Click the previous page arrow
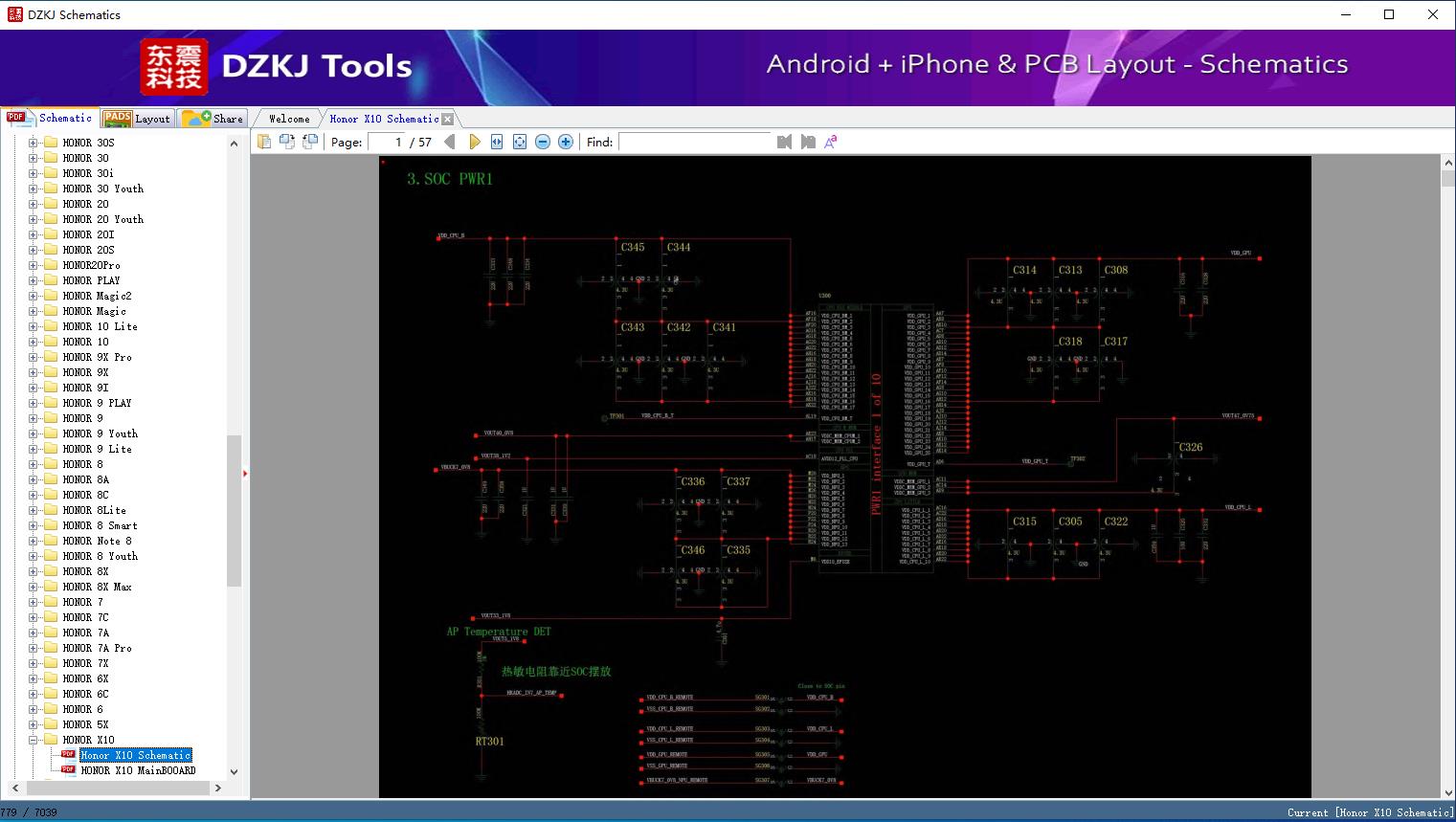Screen dimensions: 1456x822 point(450,142)
